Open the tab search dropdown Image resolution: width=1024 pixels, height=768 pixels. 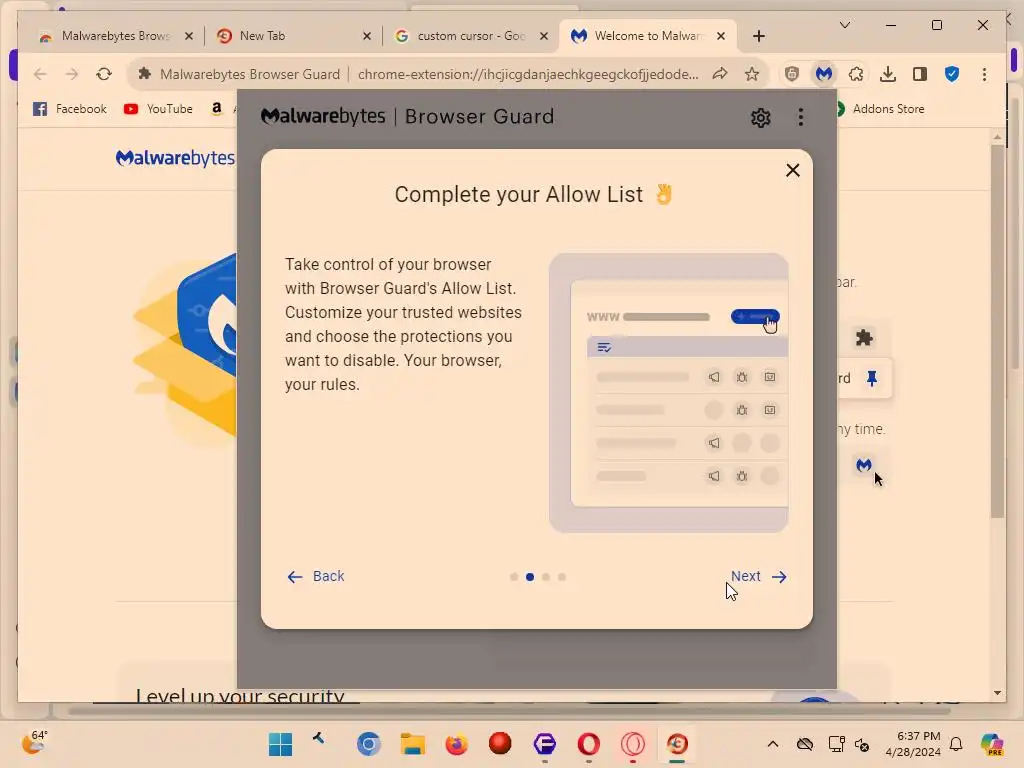[x=844, y=25]
